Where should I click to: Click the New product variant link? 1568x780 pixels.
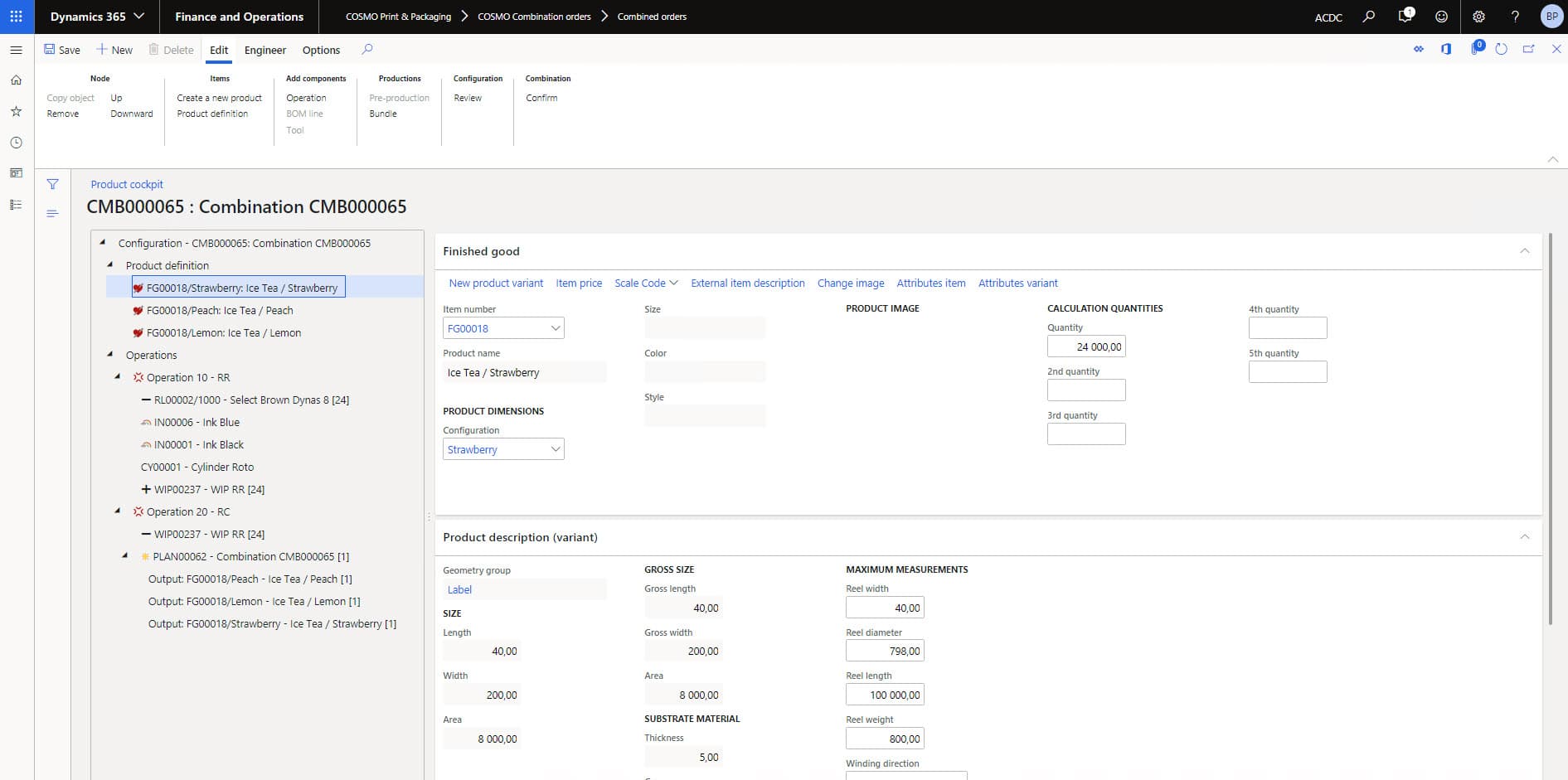tap(496, 283)
